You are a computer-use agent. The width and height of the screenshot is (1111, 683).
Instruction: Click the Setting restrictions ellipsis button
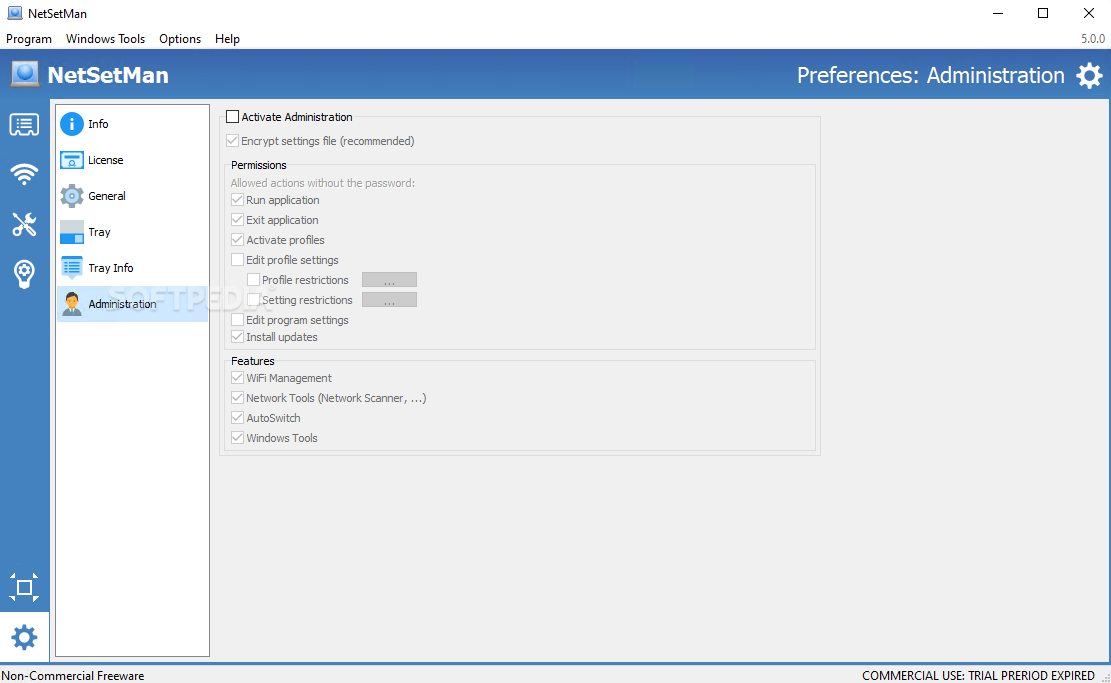(x=389, y=300)
